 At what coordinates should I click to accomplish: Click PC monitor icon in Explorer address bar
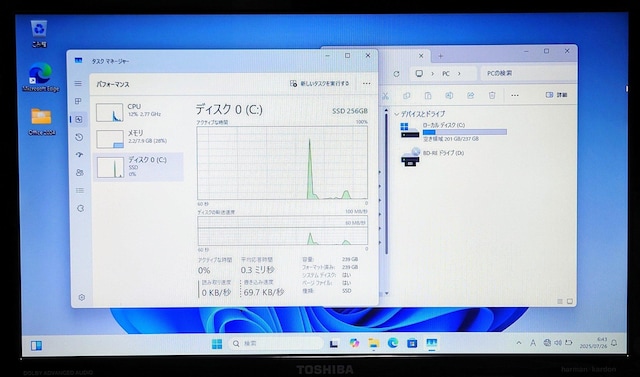tap(419, 73)
